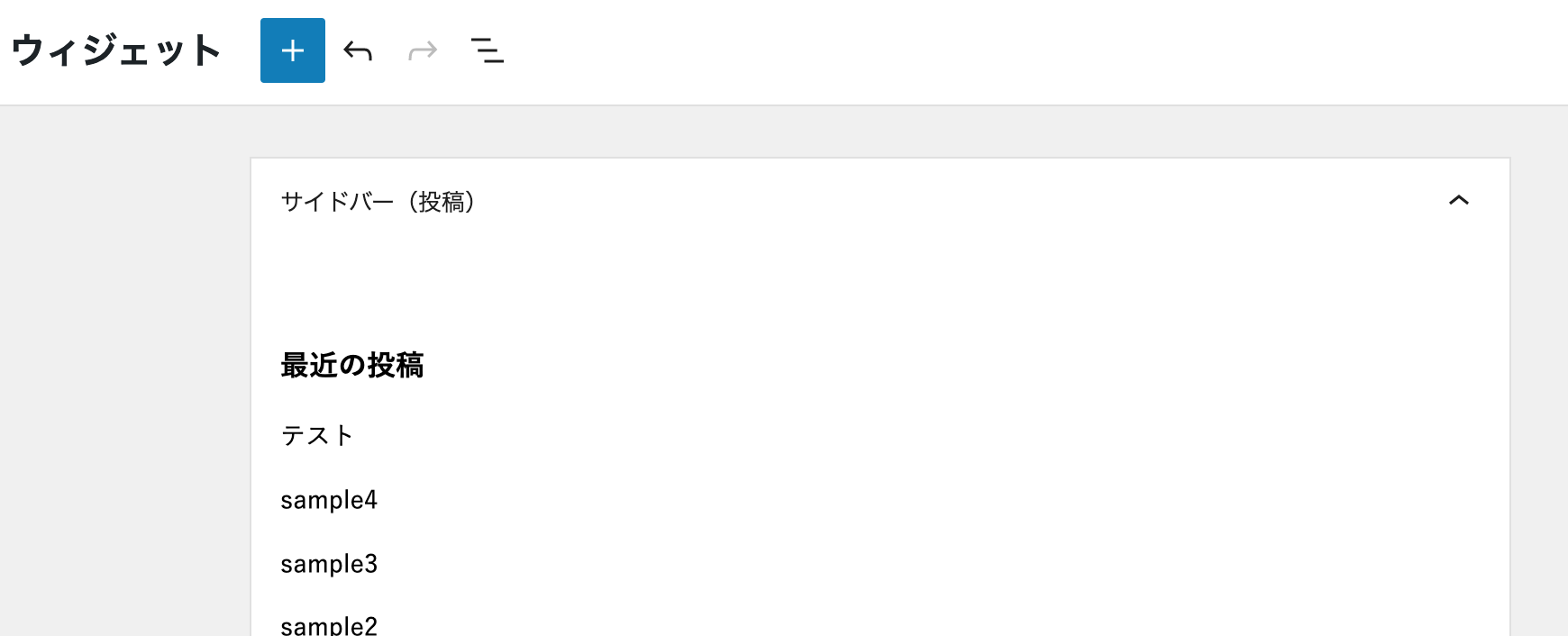Click the redo arrow icon
The image size is (1568, 636).
(x=423, y=50)
